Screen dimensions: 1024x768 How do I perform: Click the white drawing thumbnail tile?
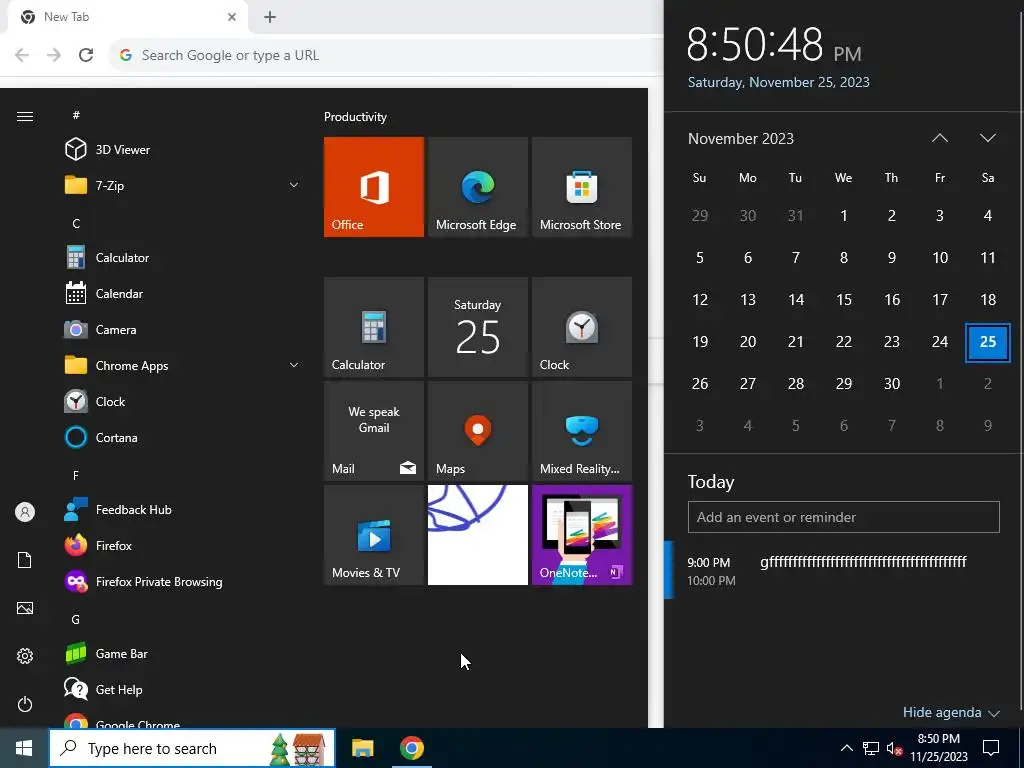477,535
